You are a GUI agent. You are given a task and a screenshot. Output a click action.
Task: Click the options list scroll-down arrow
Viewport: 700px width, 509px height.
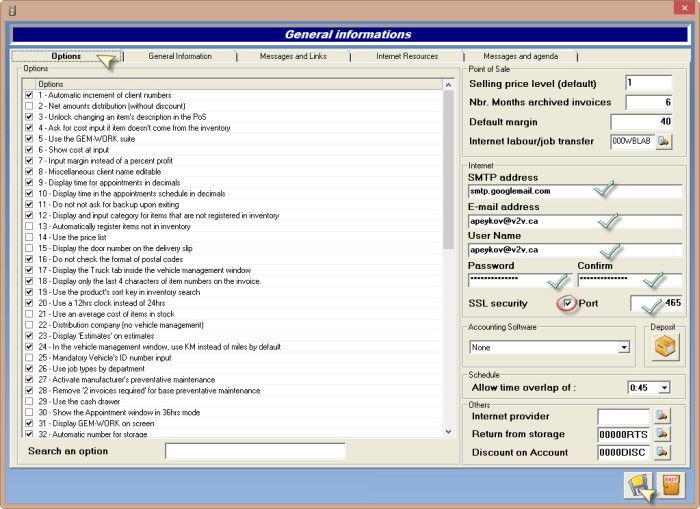[448, 432]
